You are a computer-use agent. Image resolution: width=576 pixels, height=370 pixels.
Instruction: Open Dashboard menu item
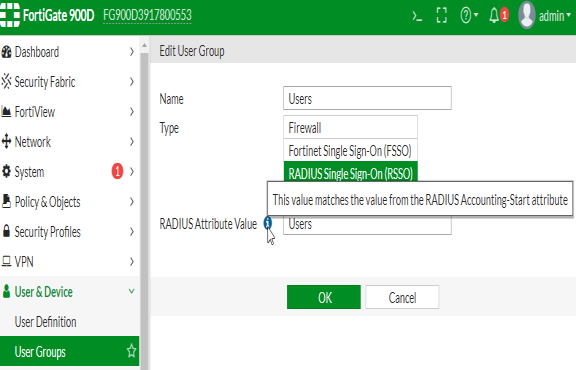tap(69, 52)
